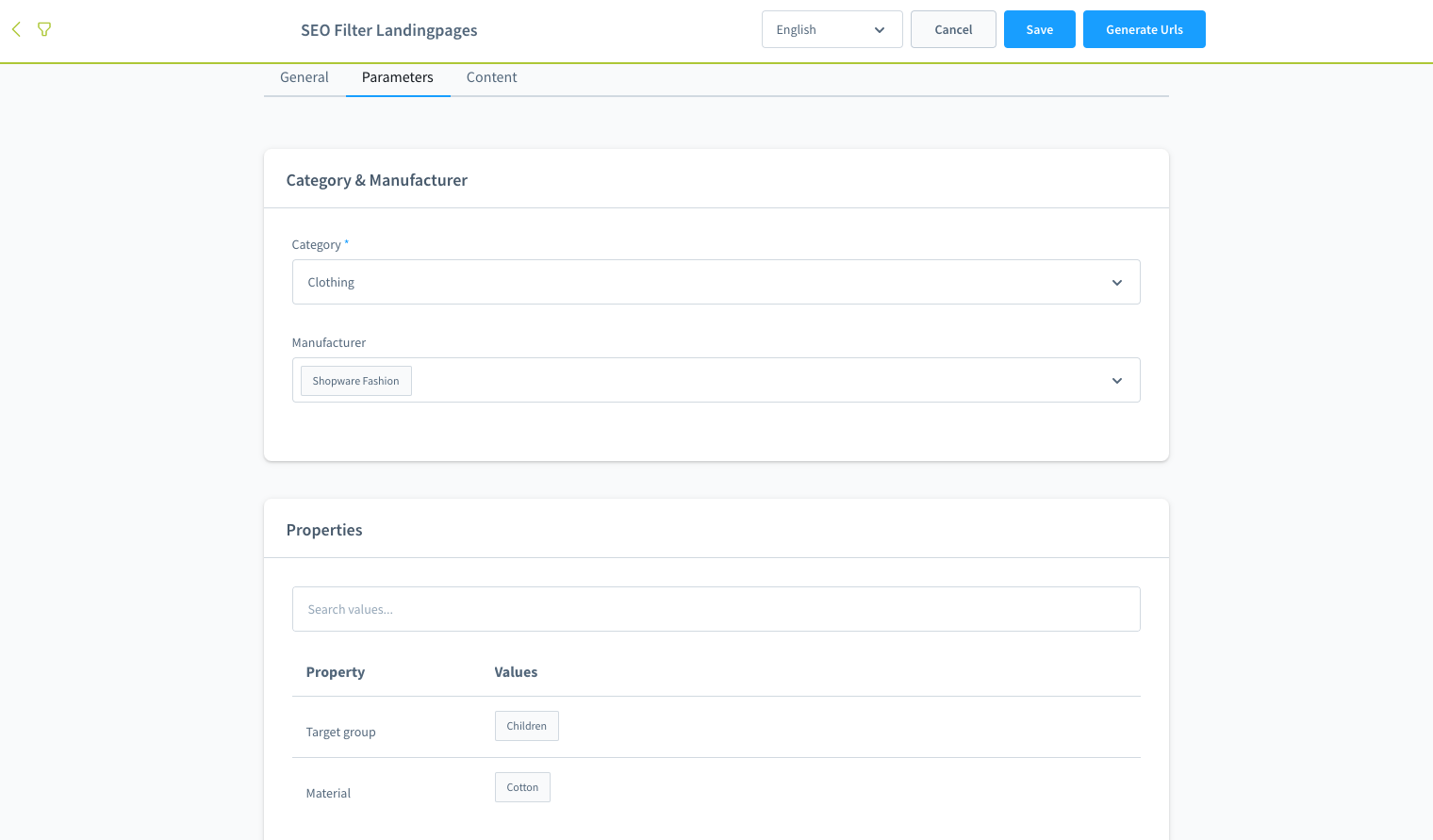
Task: Expand Manufacturer dropdown chevron
Action: pyautogui.click(x=1117, y=381)
